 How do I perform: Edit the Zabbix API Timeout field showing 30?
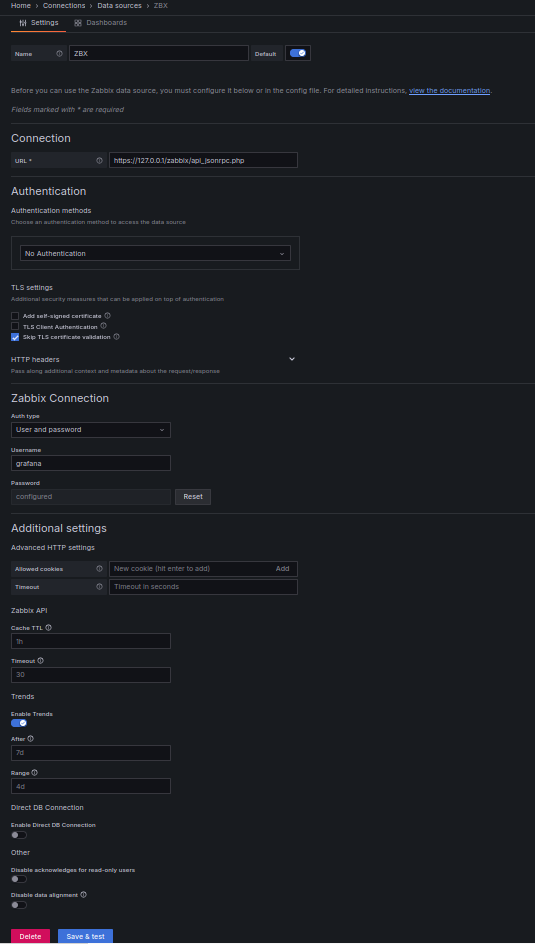pos(91,675)
